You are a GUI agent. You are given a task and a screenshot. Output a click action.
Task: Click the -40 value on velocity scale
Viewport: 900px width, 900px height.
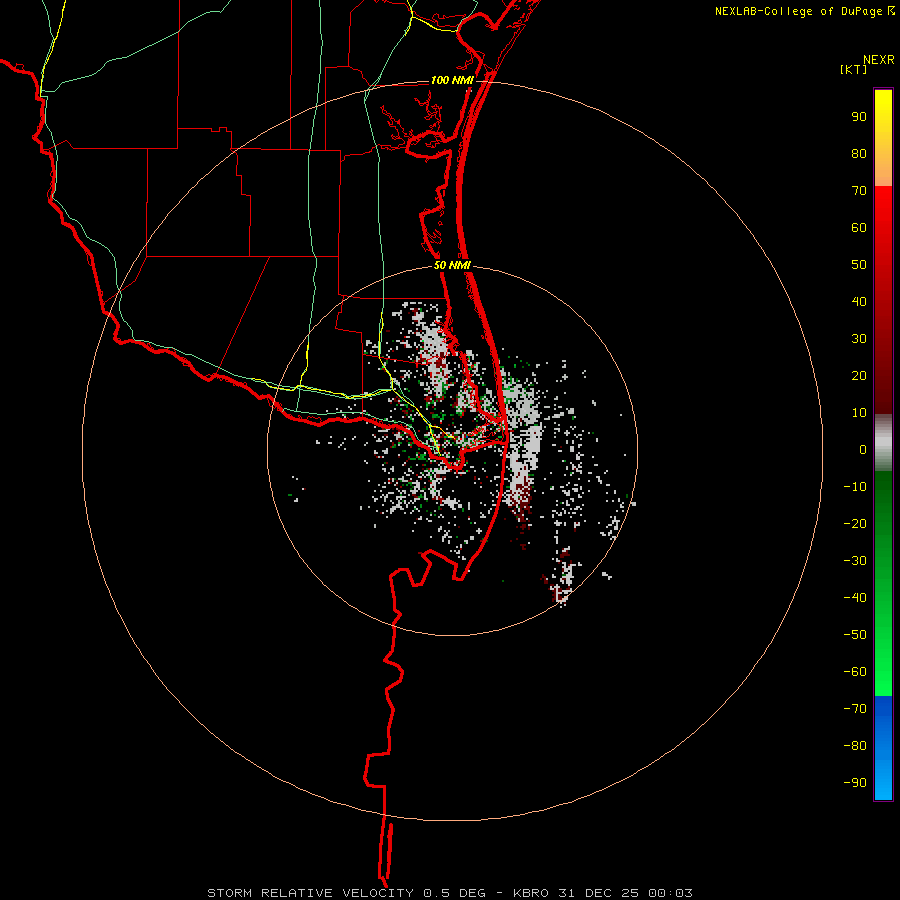click(855, 598)
